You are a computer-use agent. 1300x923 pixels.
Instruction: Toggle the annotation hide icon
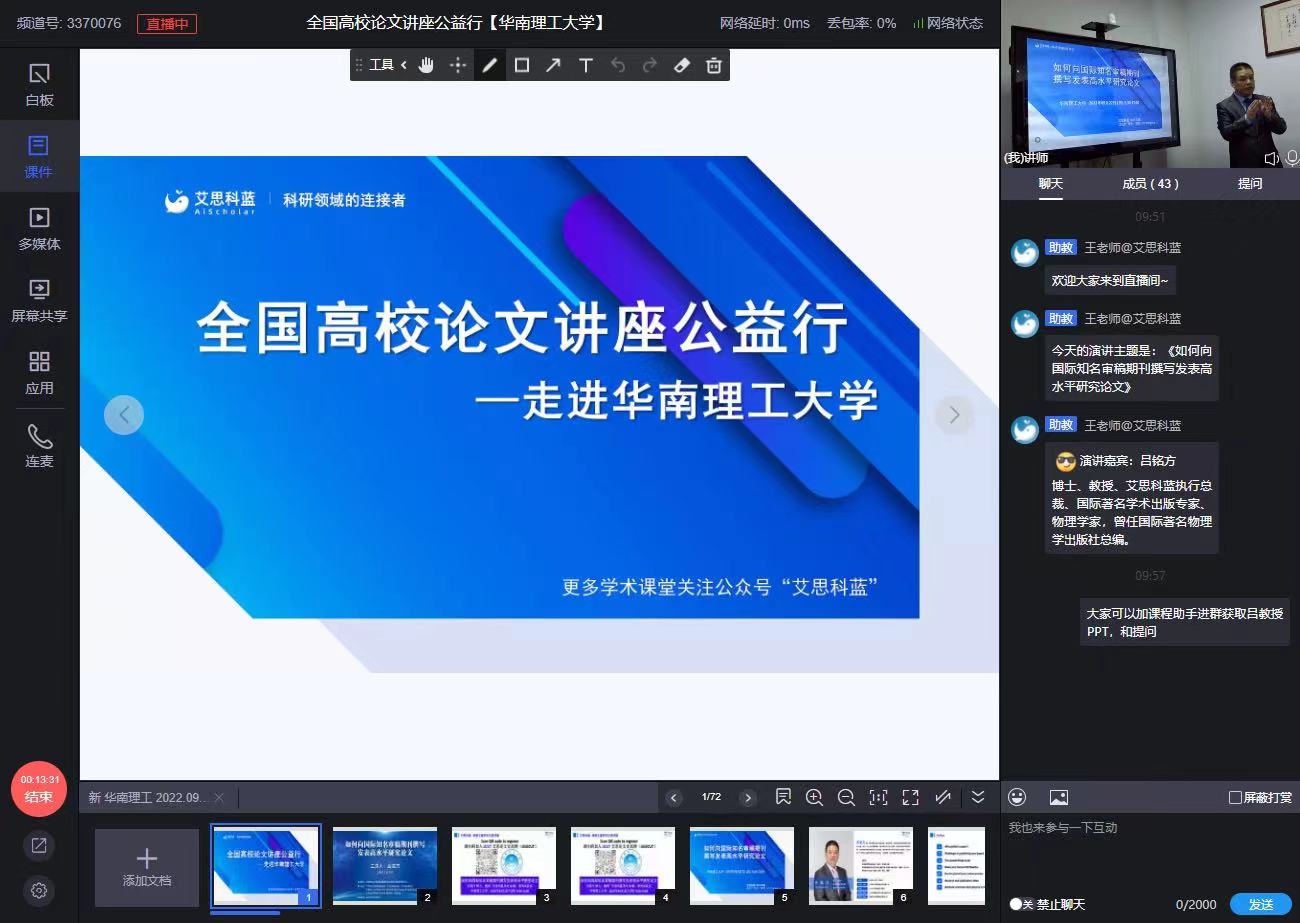coord(942,797)
